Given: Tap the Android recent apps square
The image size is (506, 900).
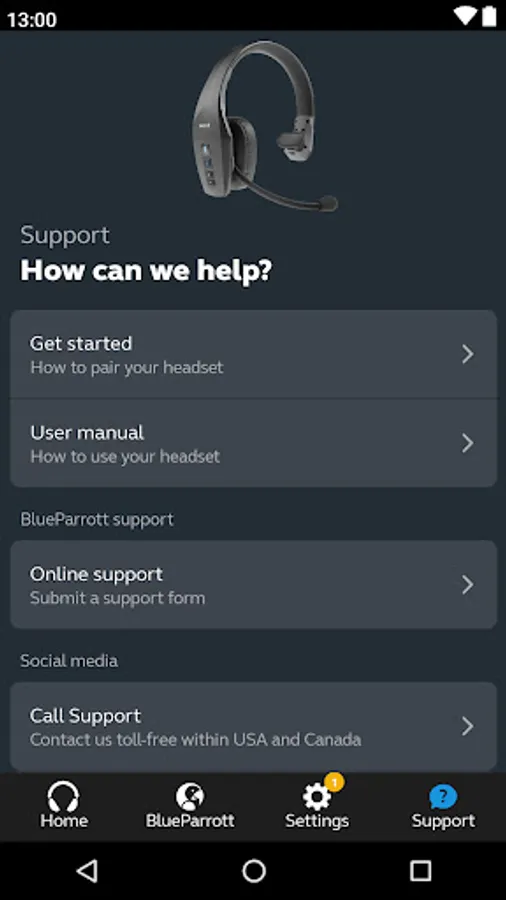Looking at the screenshot, I should coord(421,871).
